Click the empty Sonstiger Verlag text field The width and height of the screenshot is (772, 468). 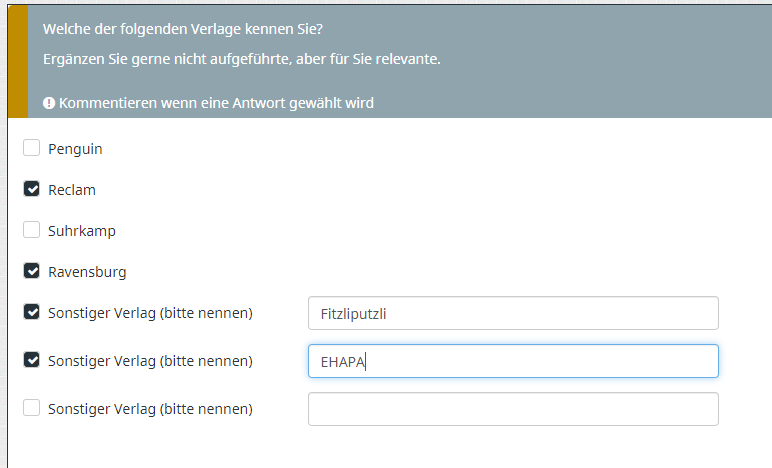pyautogui.click(x=512, y=409)
